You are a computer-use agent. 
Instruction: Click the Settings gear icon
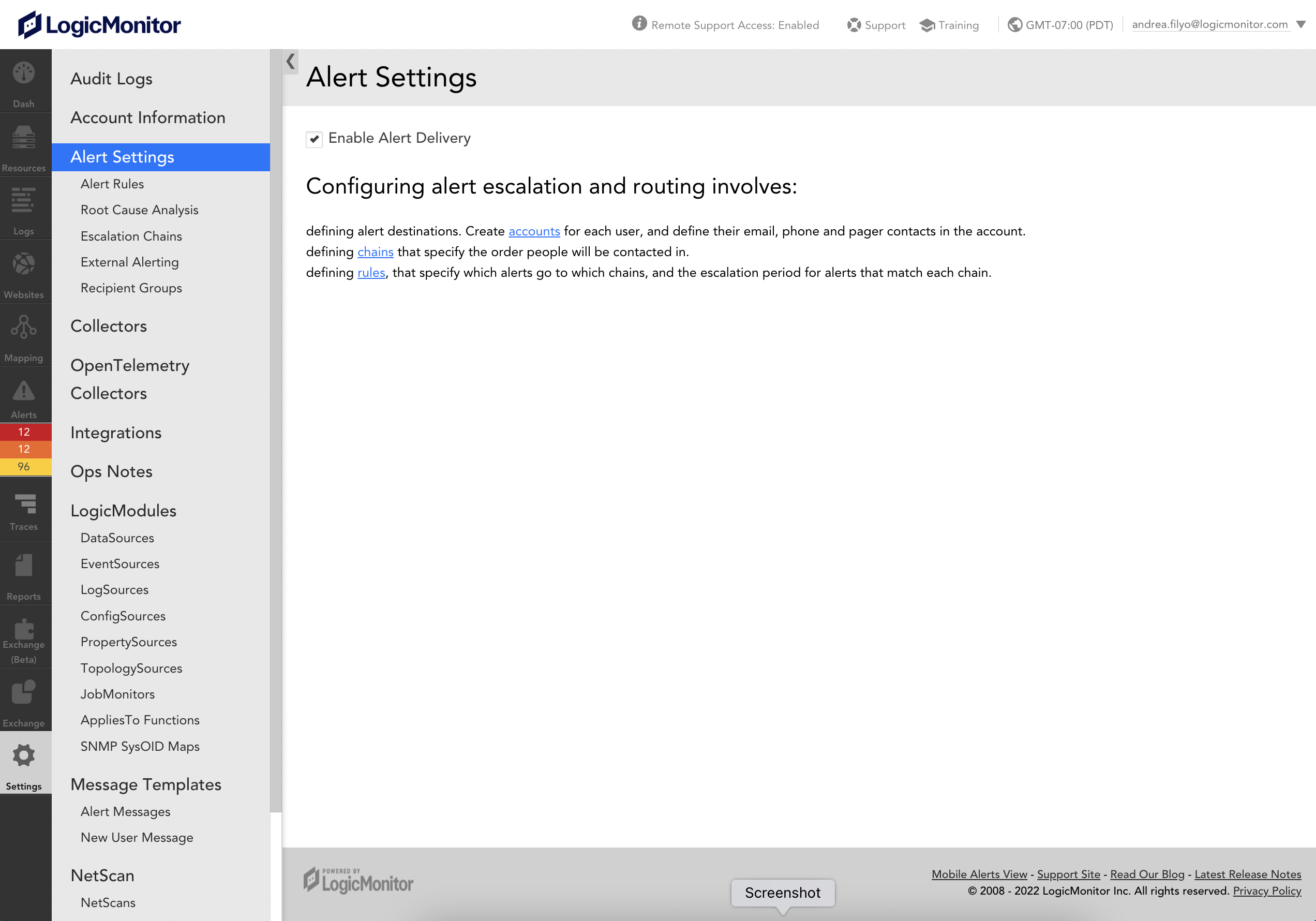(x=23, y=755)
